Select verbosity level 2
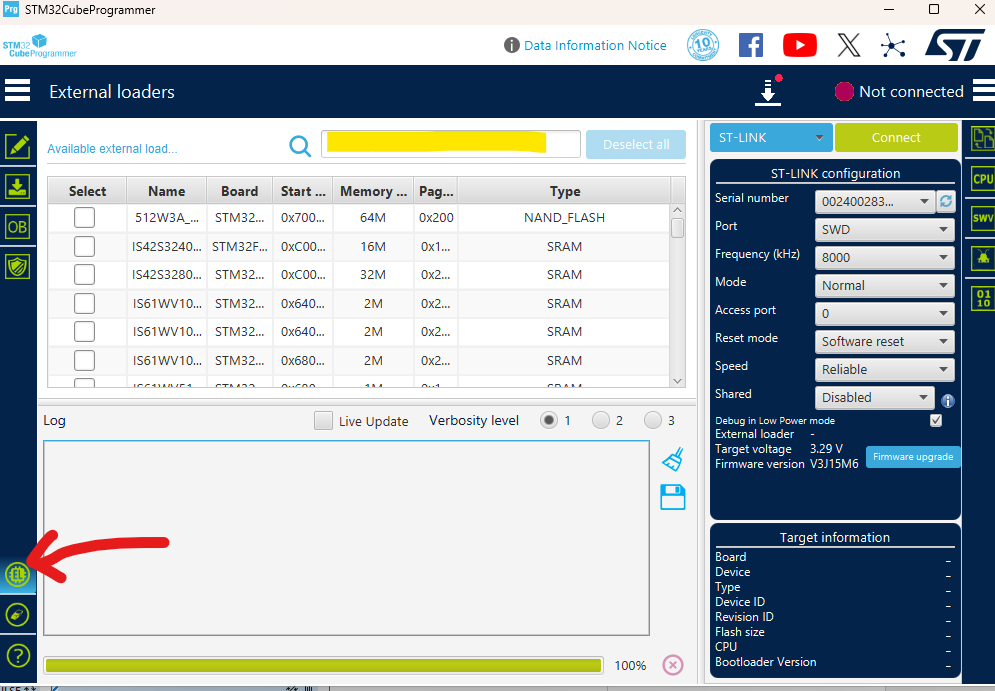This screenshot has height=691, width=995. tap(600, 420)
